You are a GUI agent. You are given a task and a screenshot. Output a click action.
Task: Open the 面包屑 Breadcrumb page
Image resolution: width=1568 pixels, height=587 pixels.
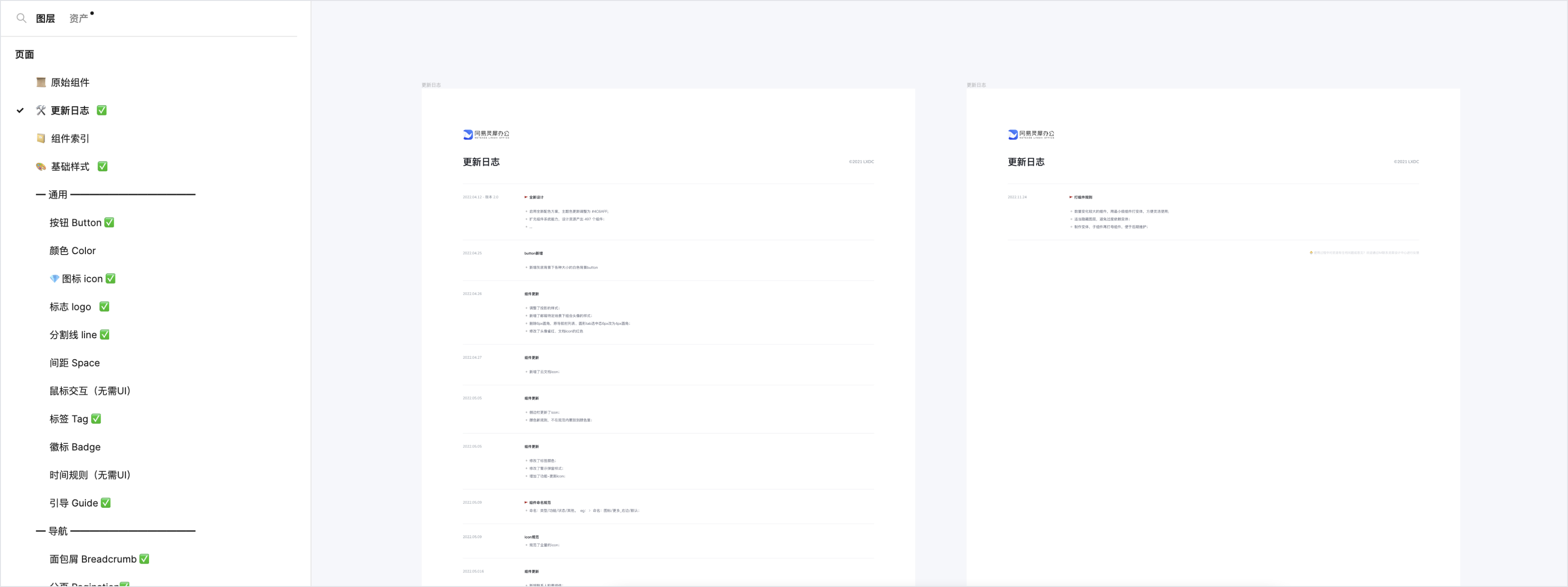(x=93, y=559)
